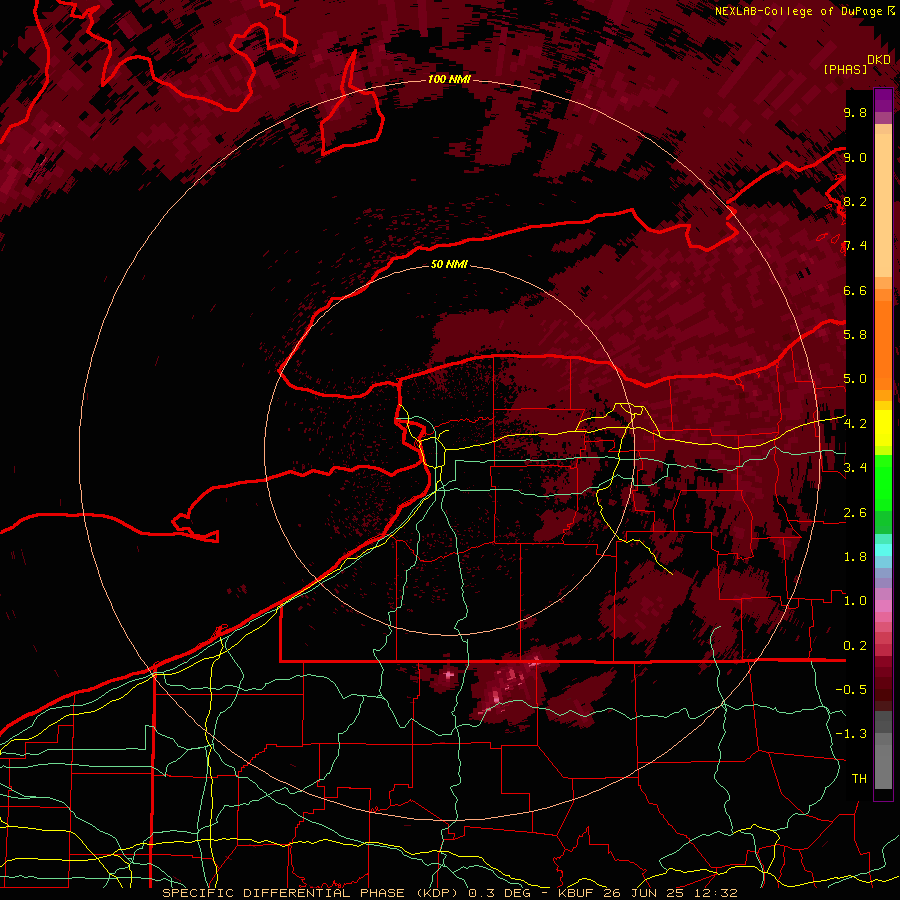The width and height of the screenshot is (900, 900).
Task: Select the 9.0 value on the color scale
Action: pos(855,157)
